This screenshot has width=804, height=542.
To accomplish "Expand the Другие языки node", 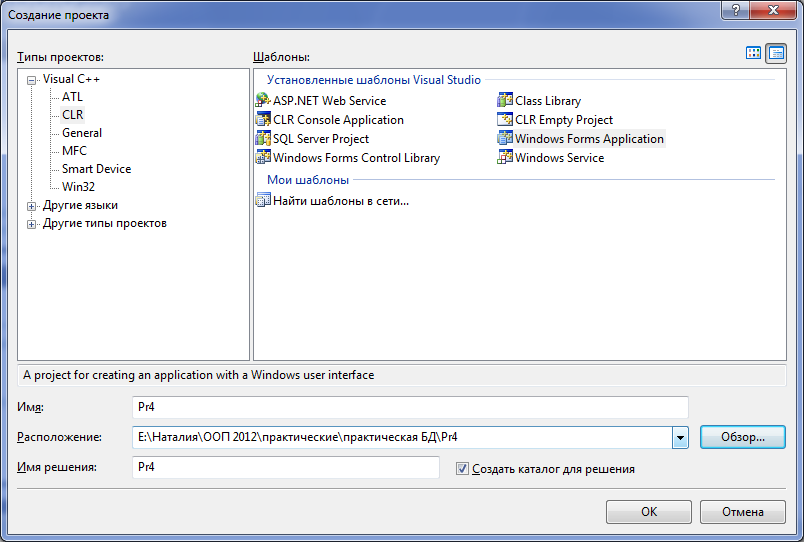I will [x=32, y=206].
